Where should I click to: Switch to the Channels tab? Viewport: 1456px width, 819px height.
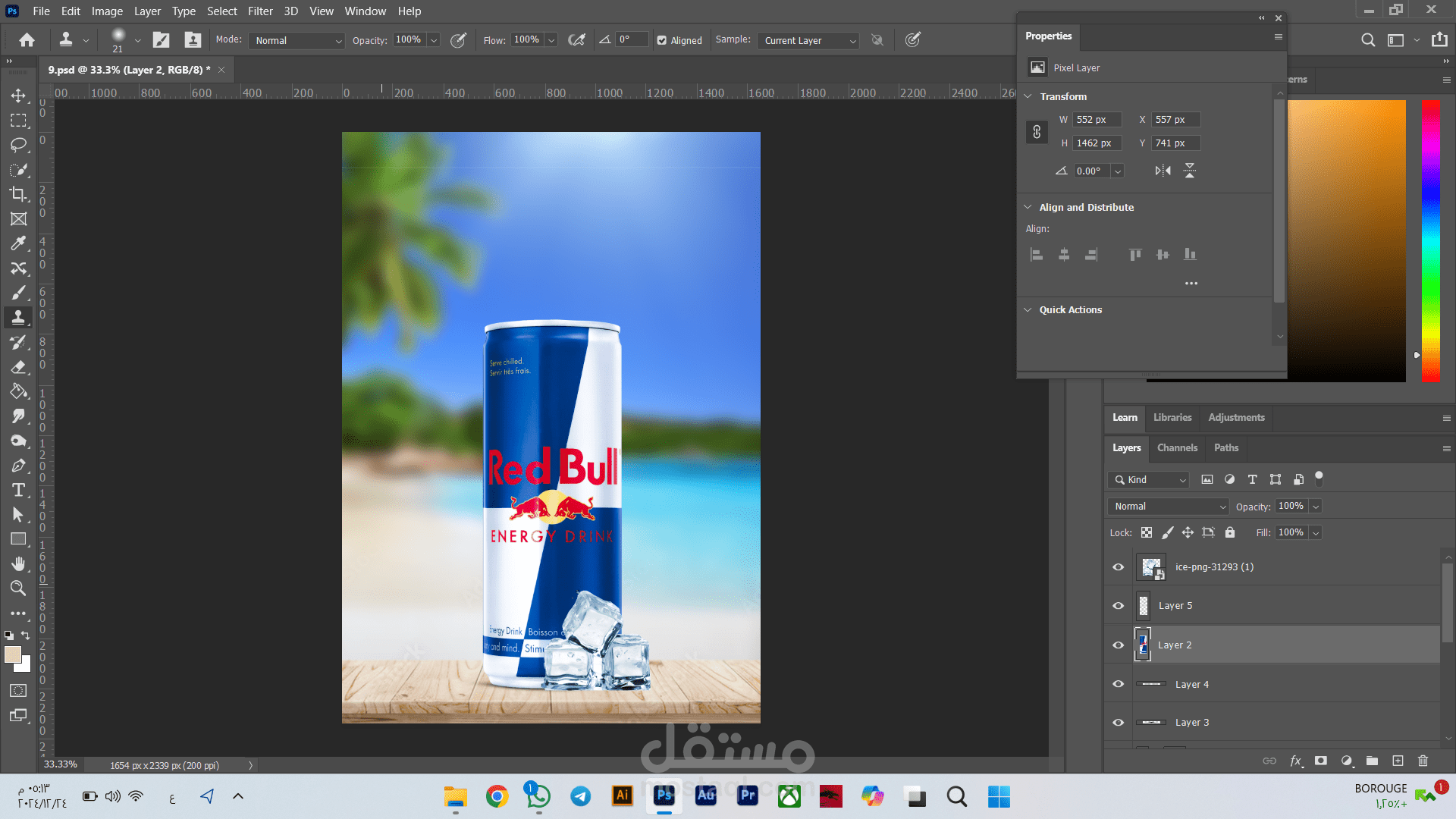(x=1177, y=448)
